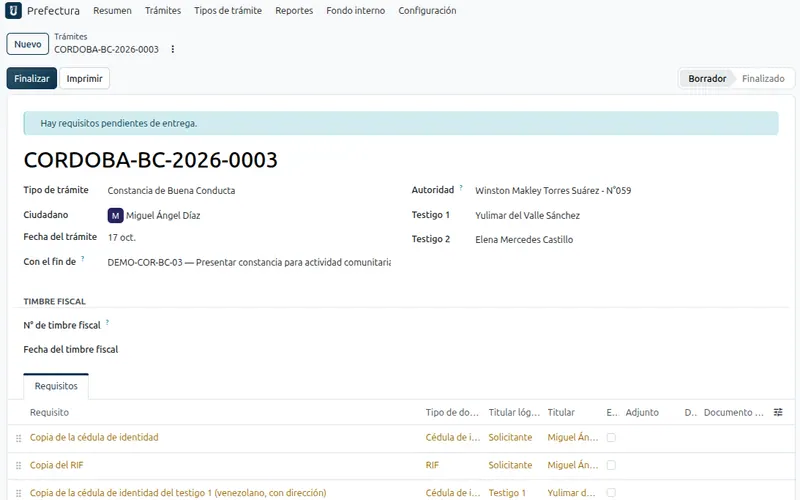Sort by the Titular column header
800x500 pixels.
coord(561,412)
